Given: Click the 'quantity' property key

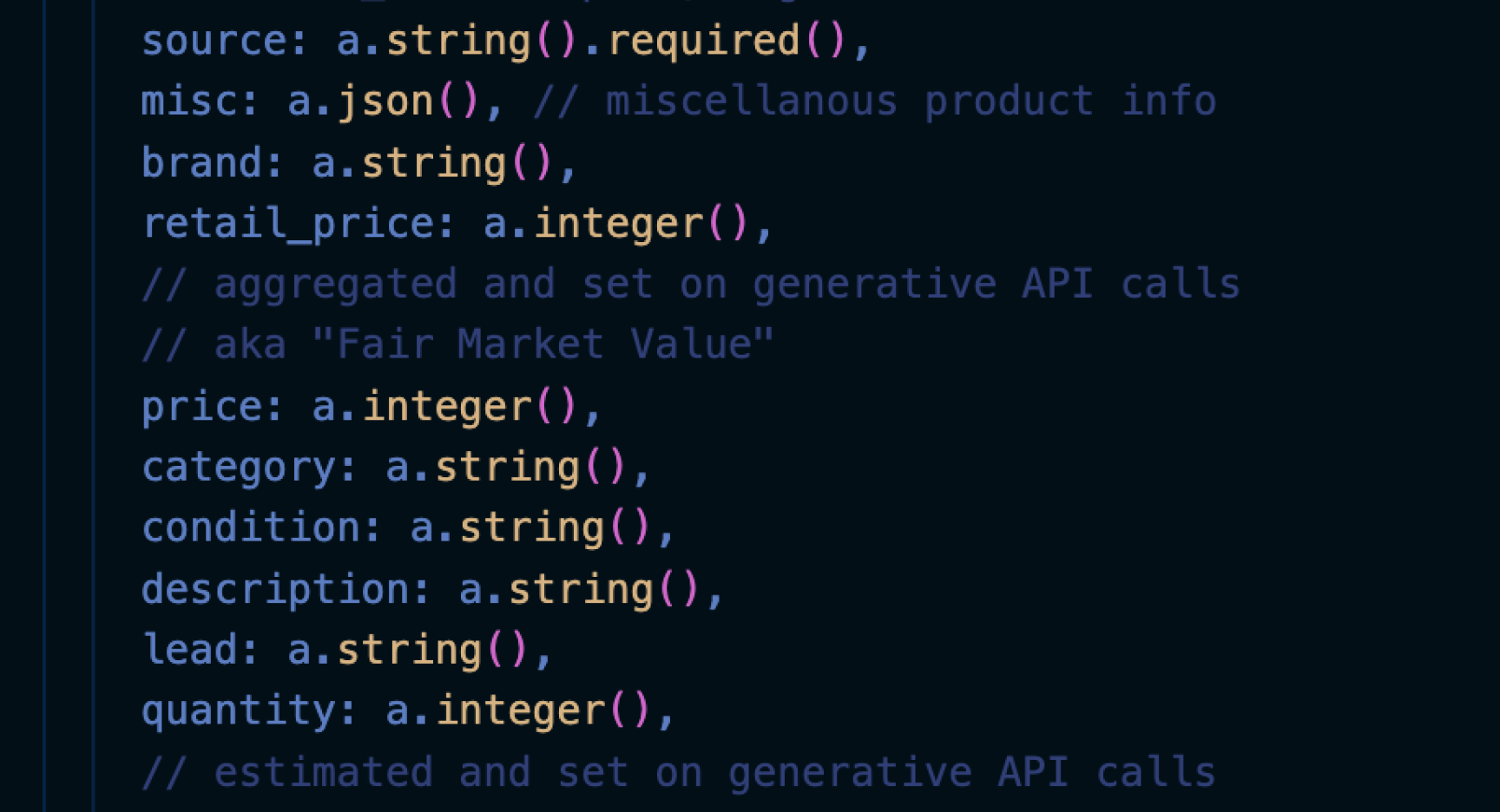Looking at the screenshot, I should (238, 711).
